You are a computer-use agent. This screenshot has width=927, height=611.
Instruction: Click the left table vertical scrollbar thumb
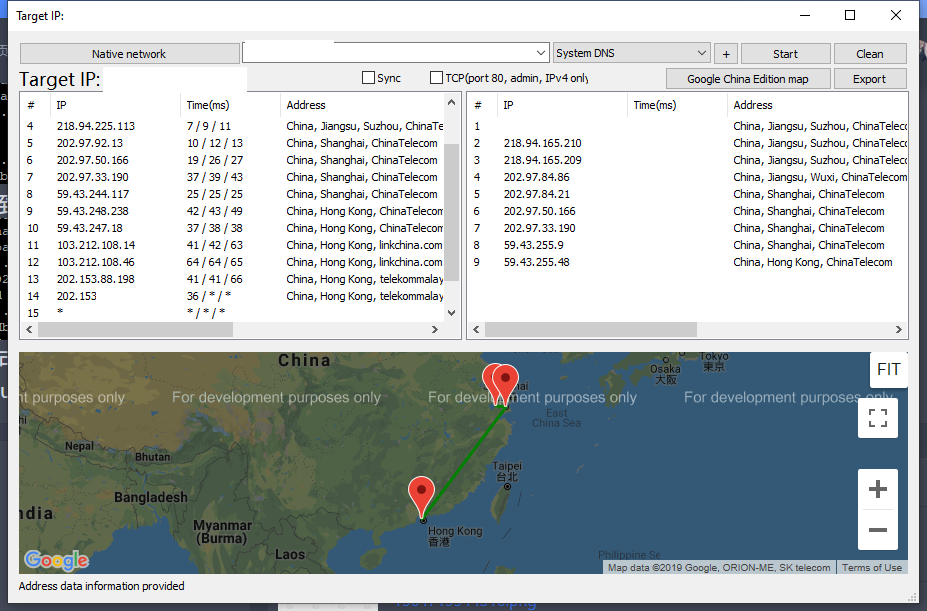452,212
